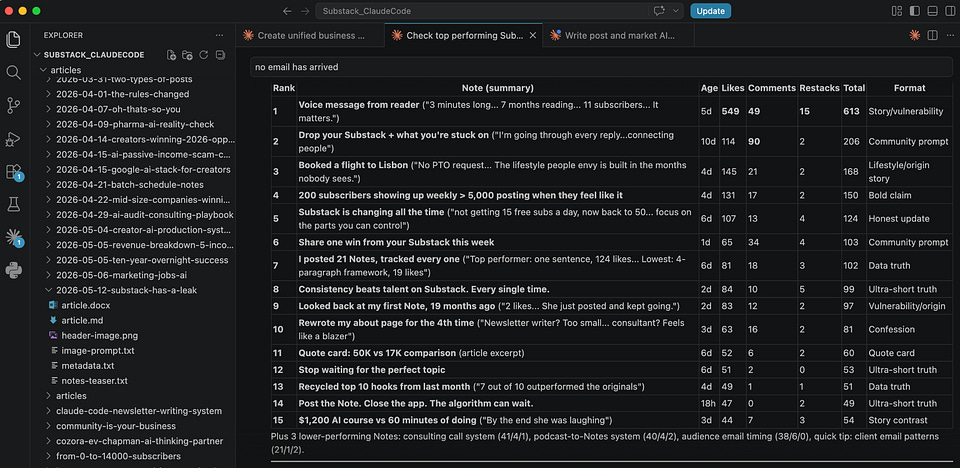Collapse the SUBSTACK_CLAUDECODE root folder
The image size is (960, 468).
coord(94,55)
